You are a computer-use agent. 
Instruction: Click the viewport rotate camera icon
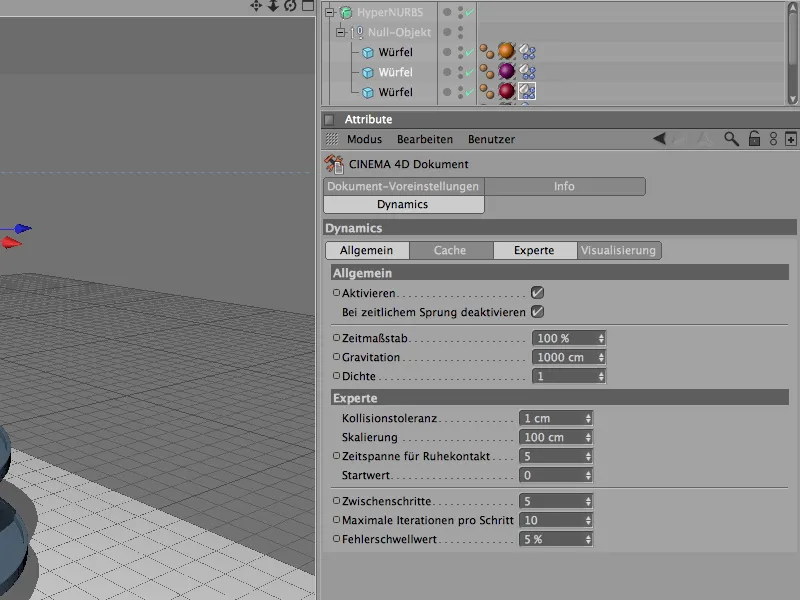(x=290, y=6)
